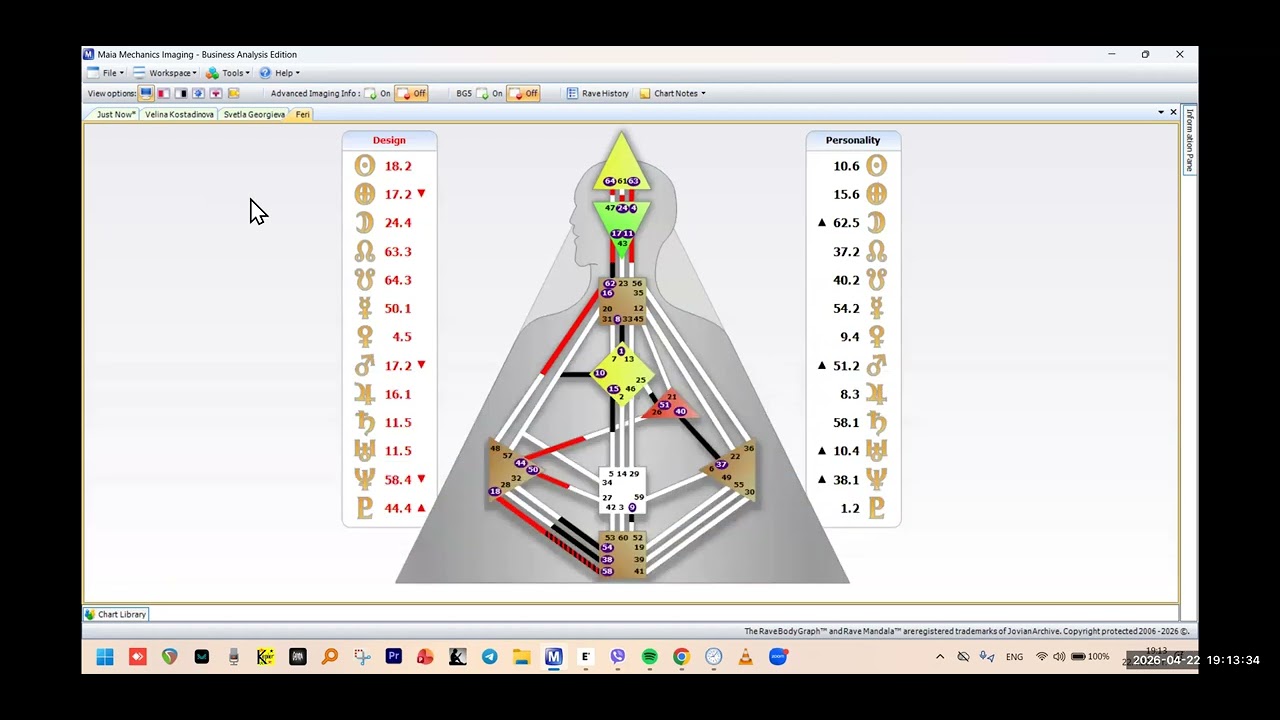The height and width of the screenshot is (720, 1280).
Task: Expand the Information Pane sidebar
Action: pos(1189,140)
